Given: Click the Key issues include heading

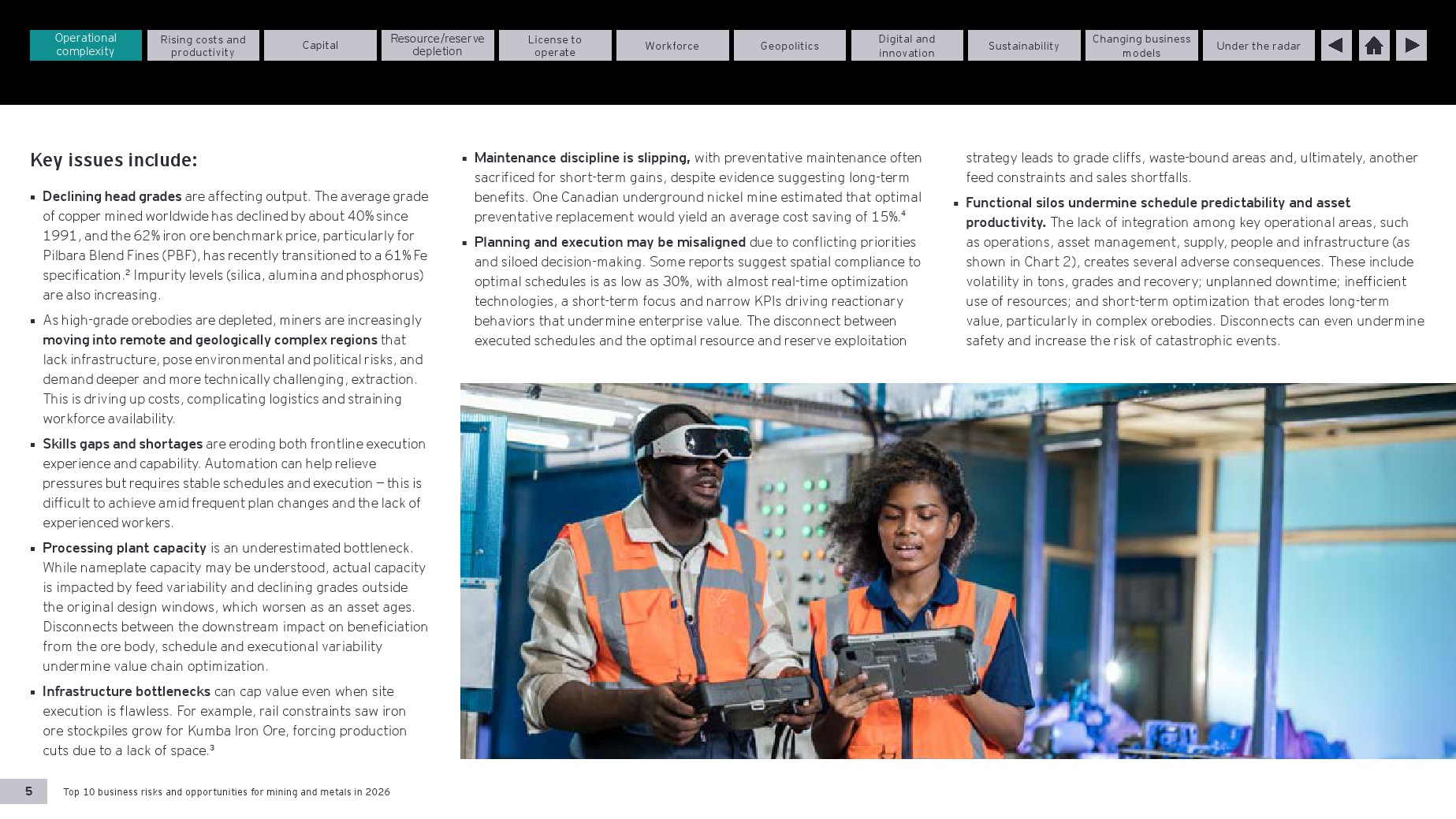Looking at the screenshot, I should click(114, 160).
